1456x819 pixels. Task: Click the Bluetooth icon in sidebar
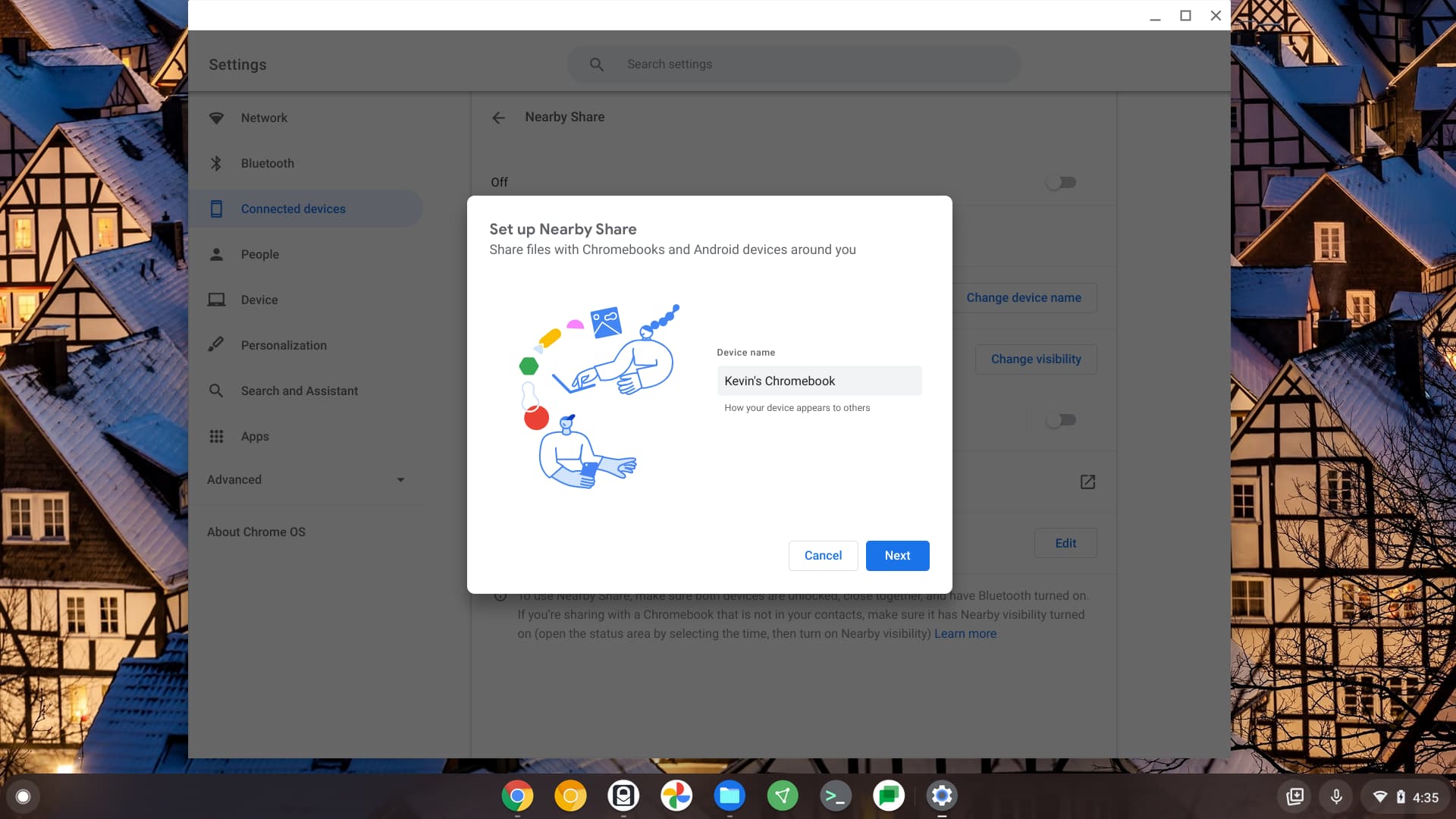pos(216,163)
